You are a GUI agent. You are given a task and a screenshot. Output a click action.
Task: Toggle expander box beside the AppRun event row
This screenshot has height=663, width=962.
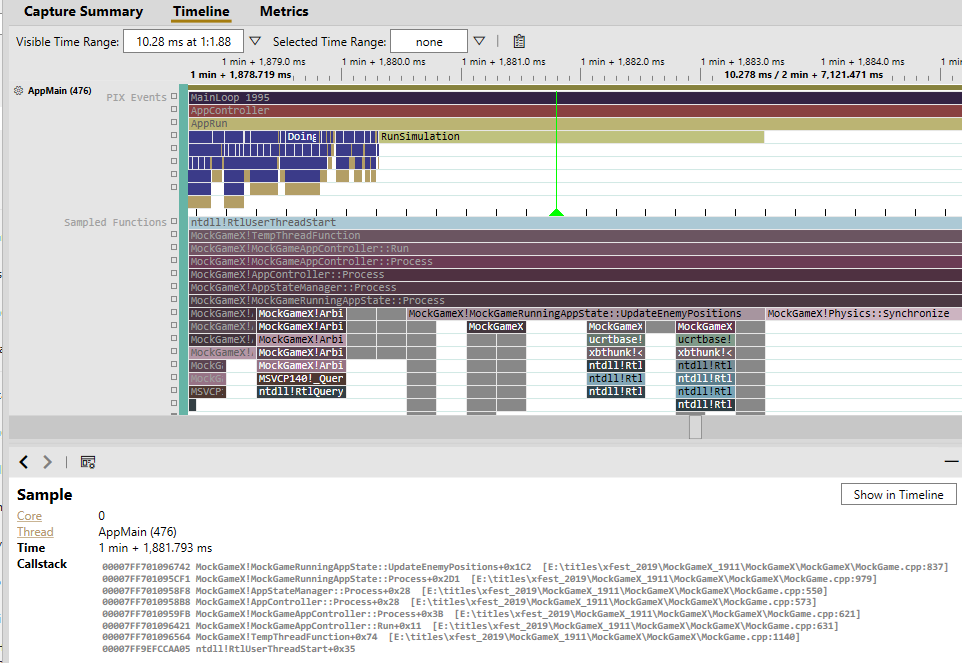174,123
